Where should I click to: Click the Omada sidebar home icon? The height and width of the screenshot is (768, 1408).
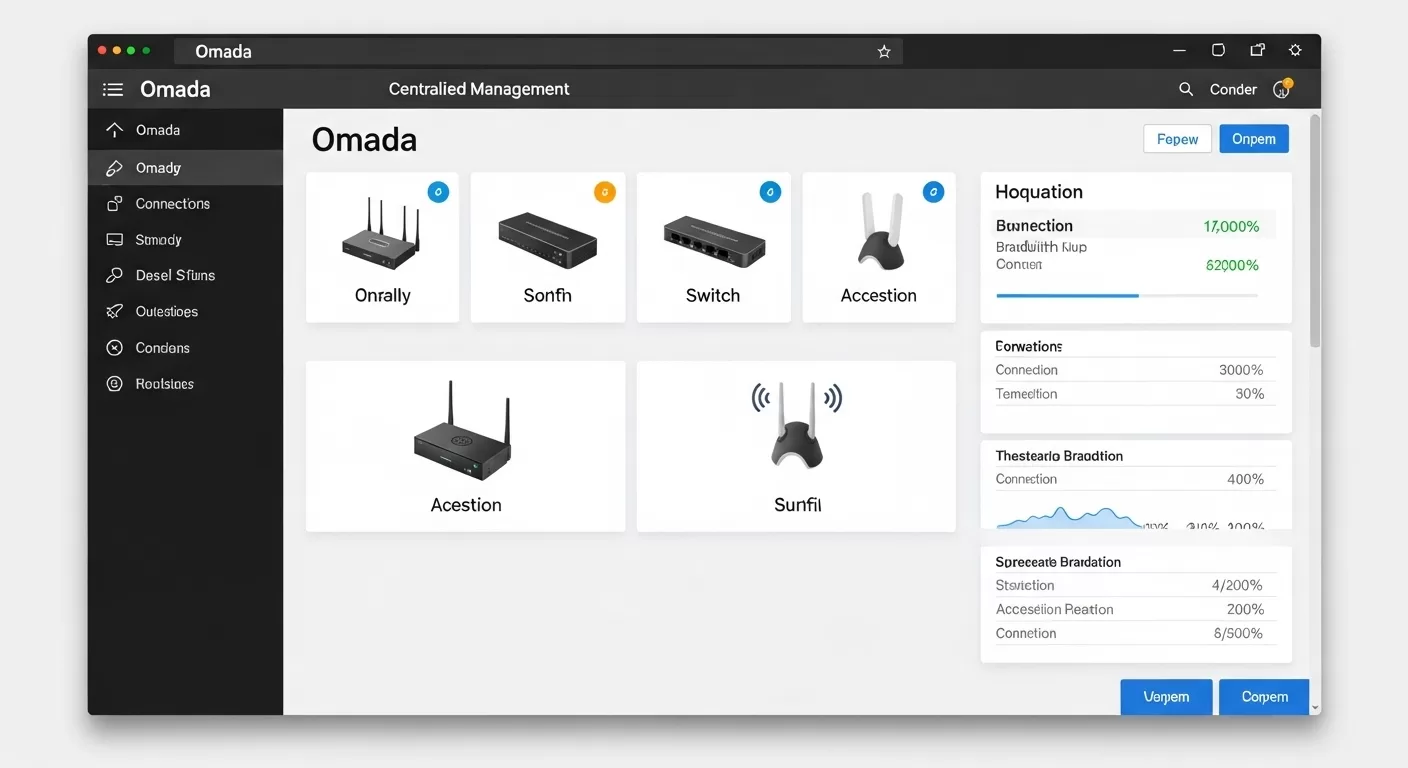coord(115,130)
